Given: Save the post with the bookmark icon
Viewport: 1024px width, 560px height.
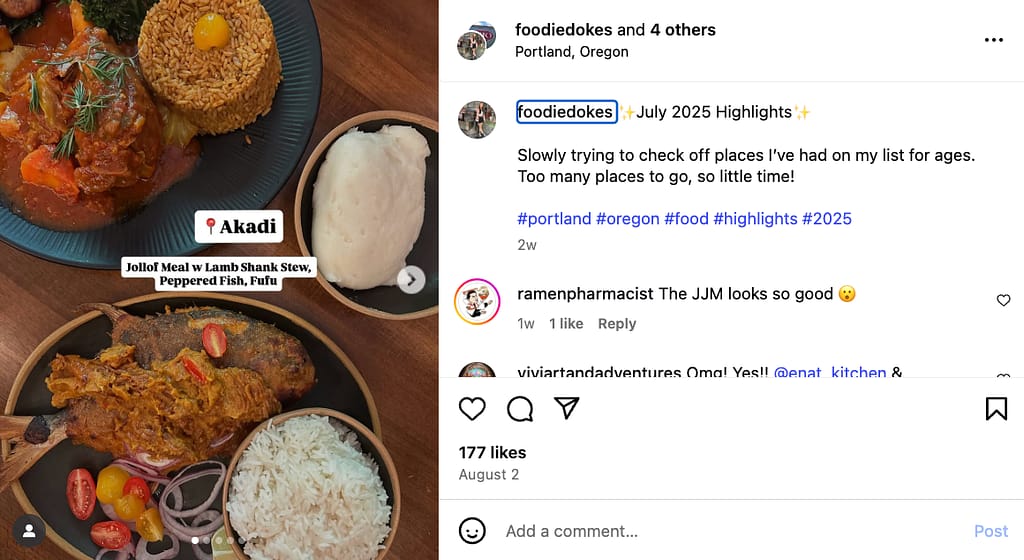Looking at the screenshot, I should click(x=996, y=409).
